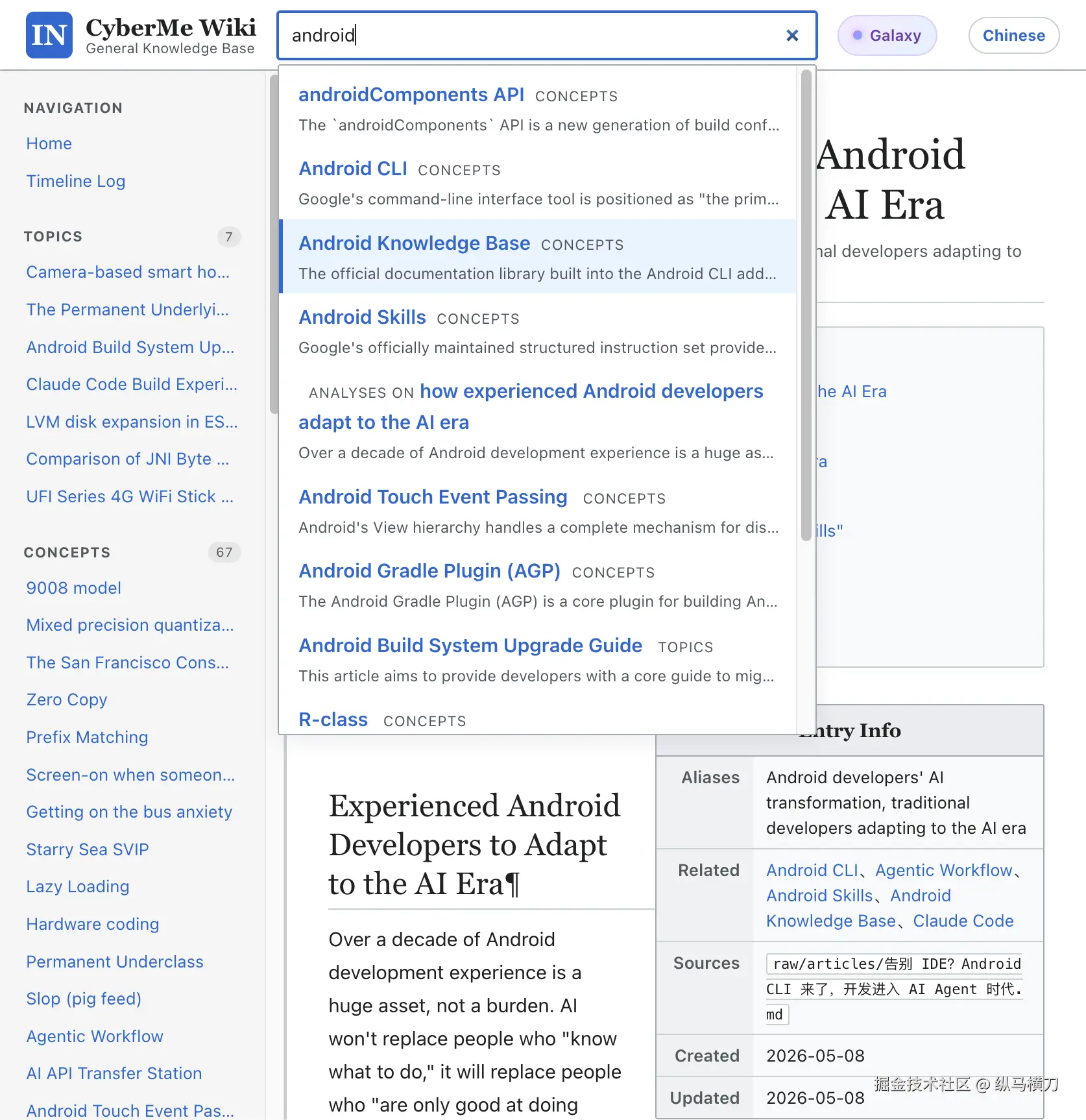Open the Android Gradle Plugin (AGP) result
The height and width of the screenshot is (1120, 1086).
click(x=537, y=585)
